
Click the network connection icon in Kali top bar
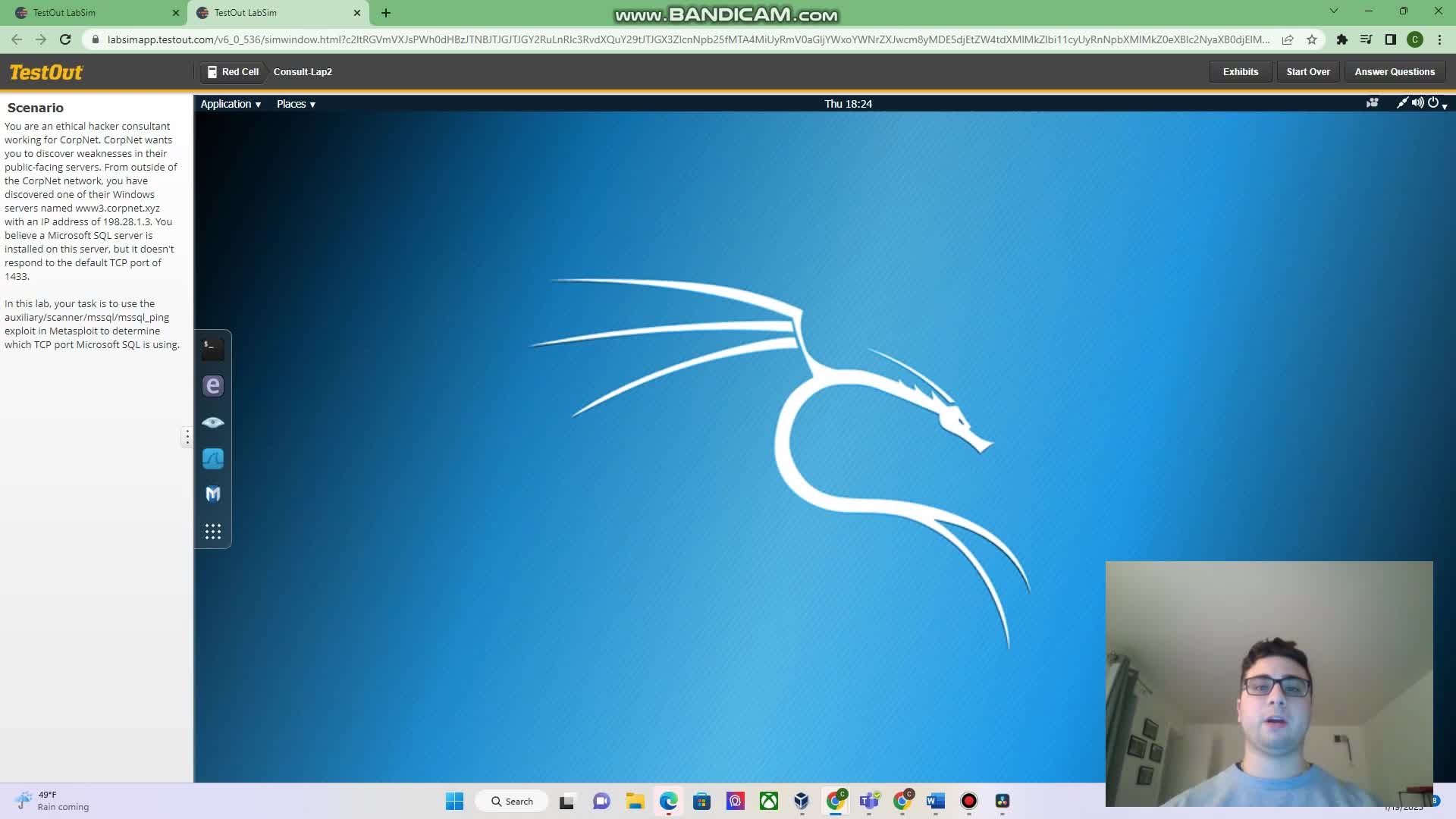(1402, 103)
